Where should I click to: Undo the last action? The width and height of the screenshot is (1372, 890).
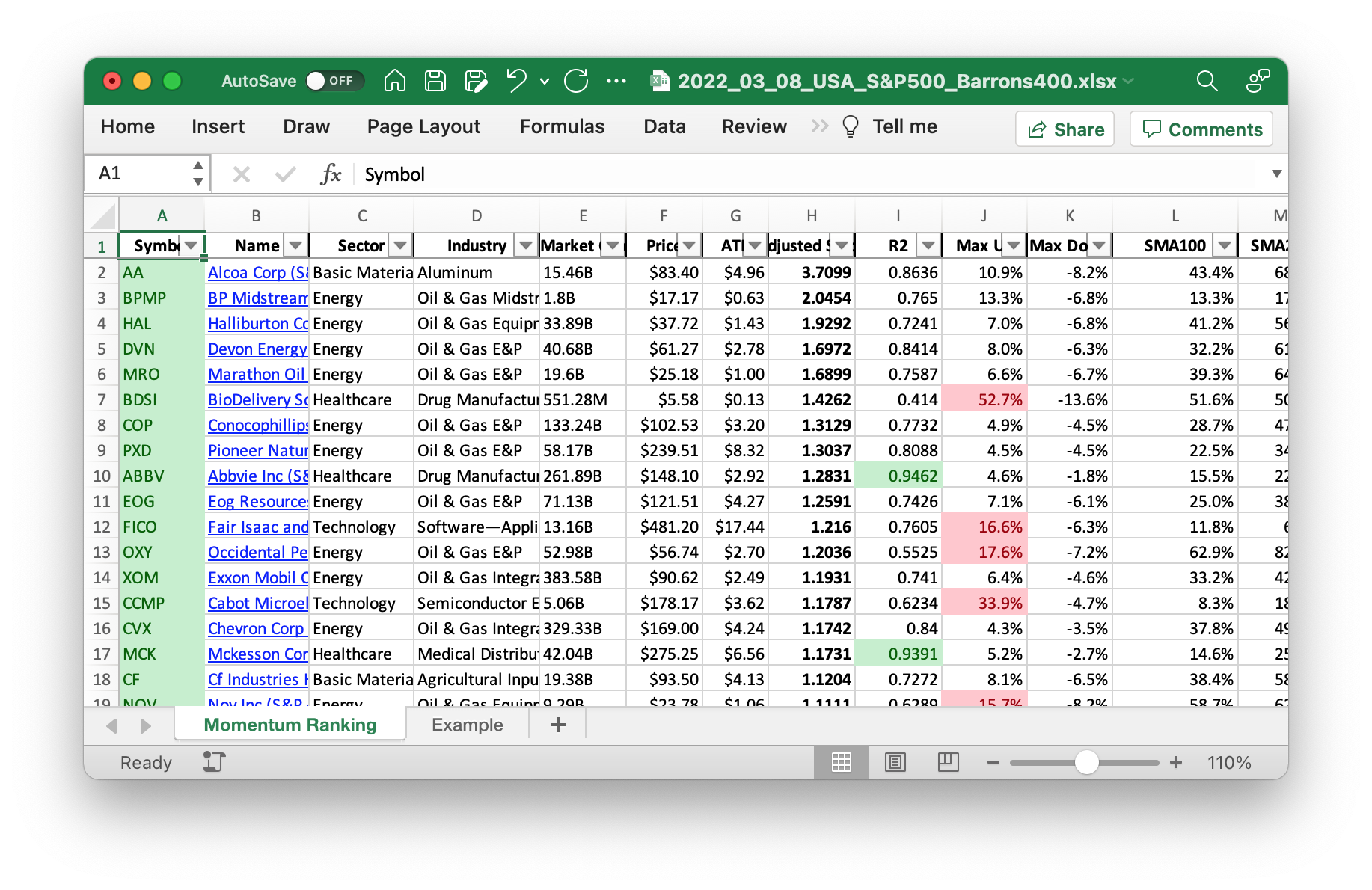tap(516, 81)
